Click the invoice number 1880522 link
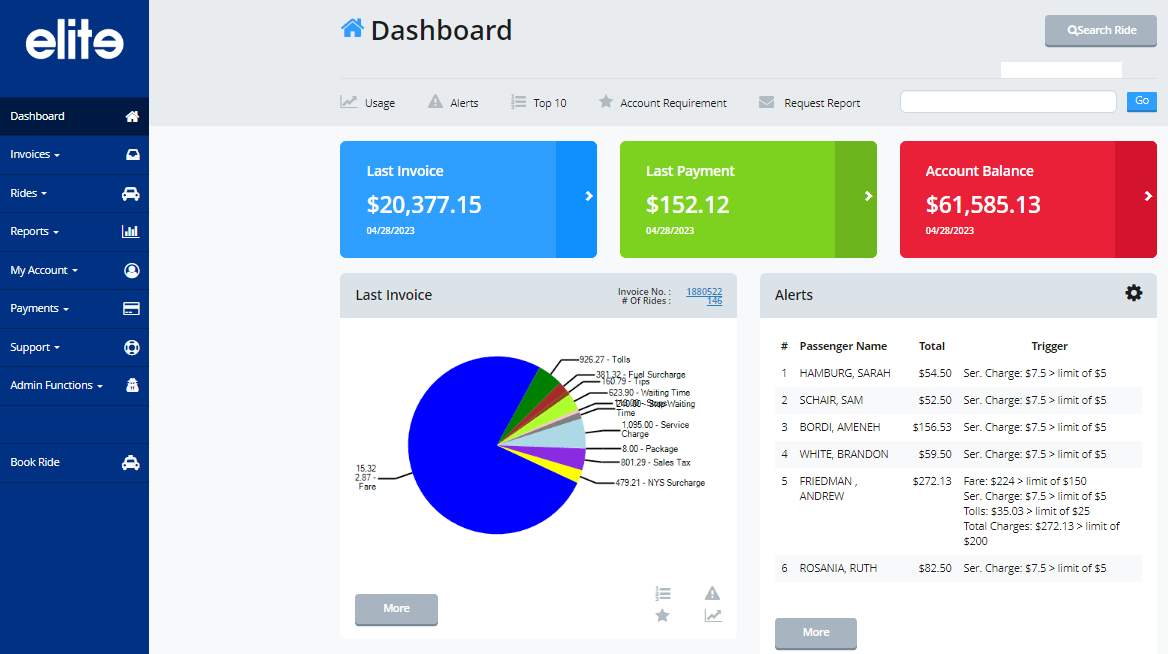The height and width of the screenshot is (654, 1168). [x=703, y=290]
